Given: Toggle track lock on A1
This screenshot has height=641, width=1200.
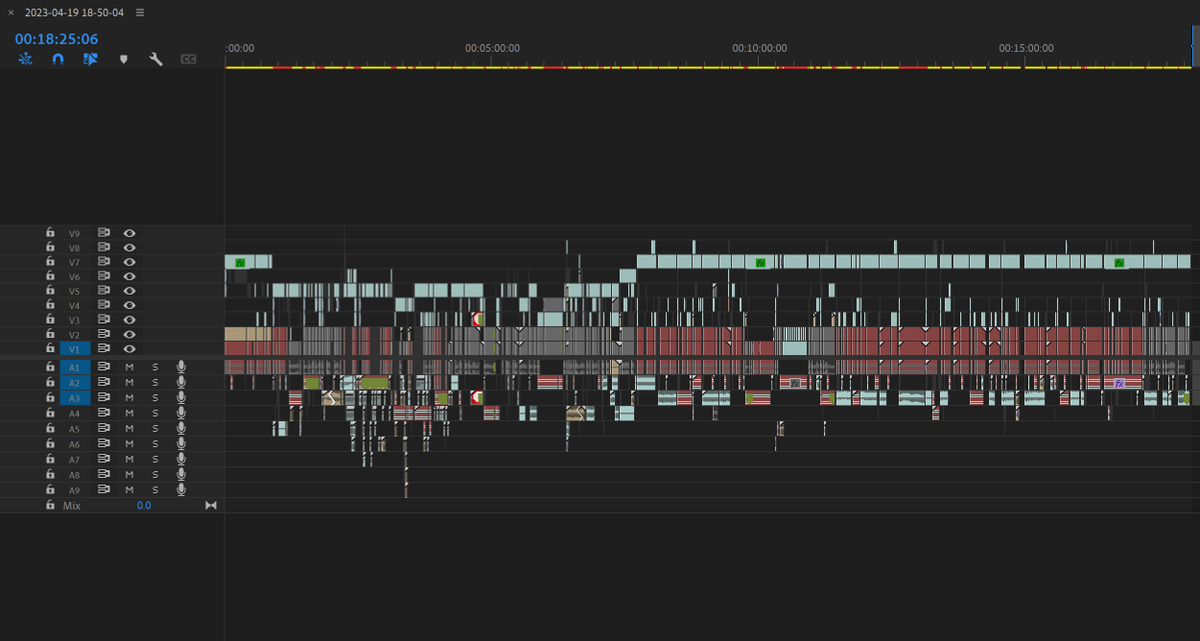Looking at the screenshot, I should click(x=50, y=367).
